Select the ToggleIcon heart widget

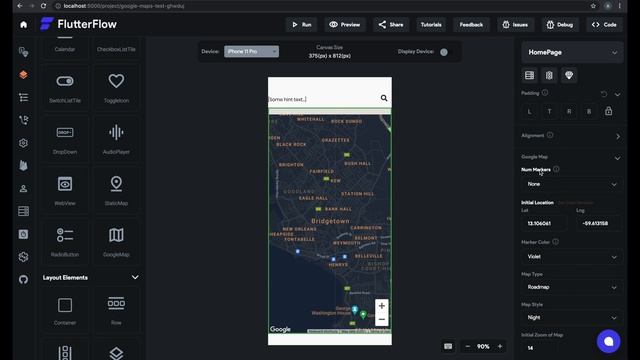[x=116, y=88]
